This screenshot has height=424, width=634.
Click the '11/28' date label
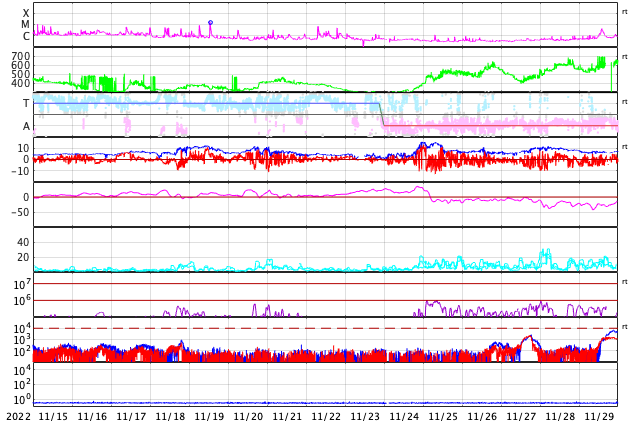click(x=560, y=417)
